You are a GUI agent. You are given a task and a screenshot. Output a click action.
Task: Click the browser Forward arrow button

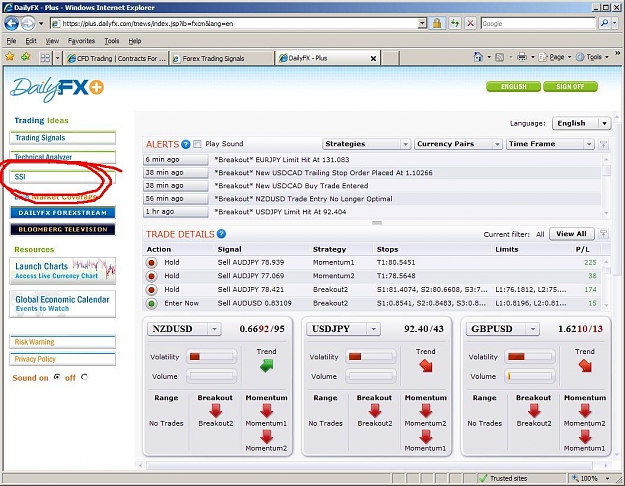pos(28,24)
